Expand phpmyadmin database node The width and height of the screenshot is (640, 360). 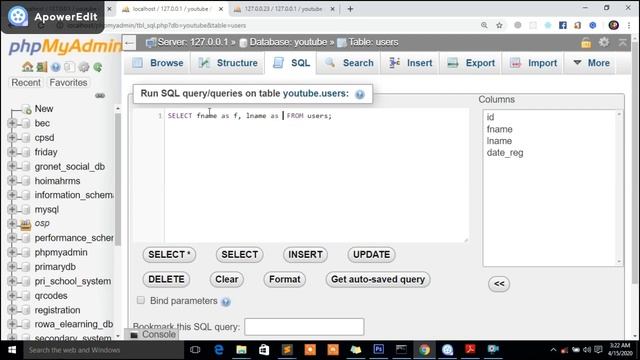(x=12, y=252)
